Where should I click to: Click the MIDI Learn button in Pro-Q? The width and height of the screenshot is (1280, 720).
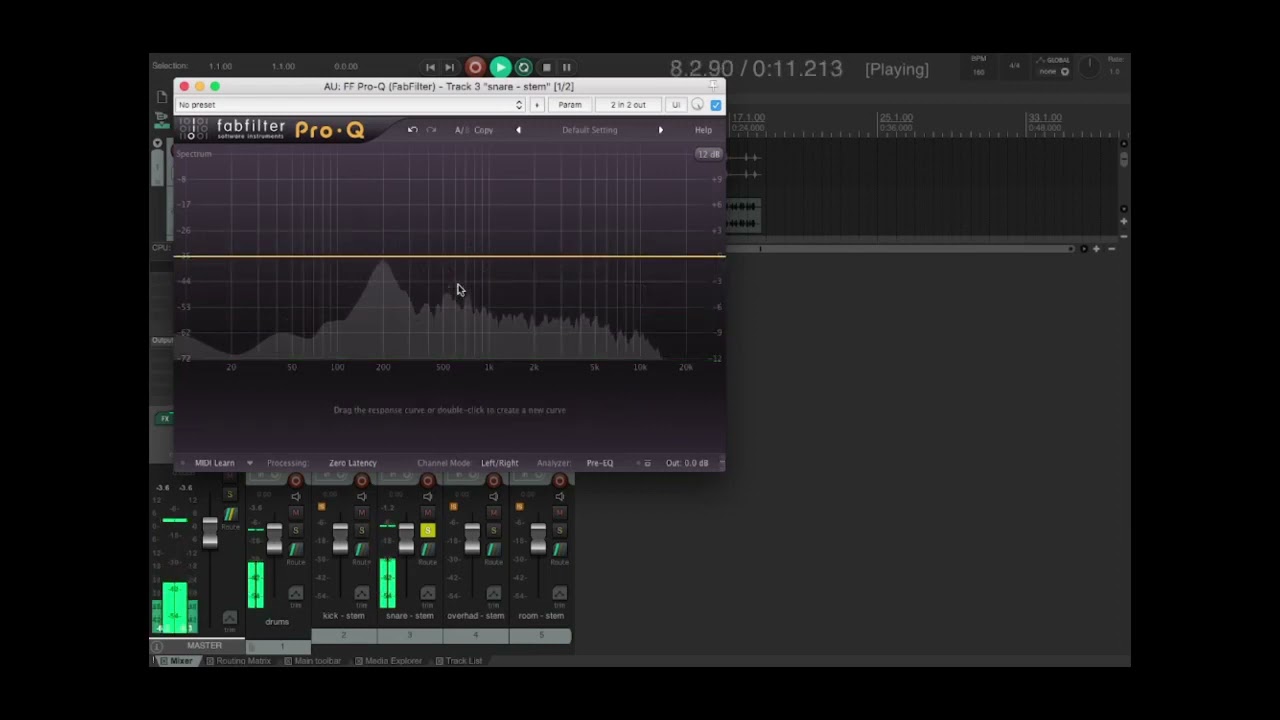[214, 463]
